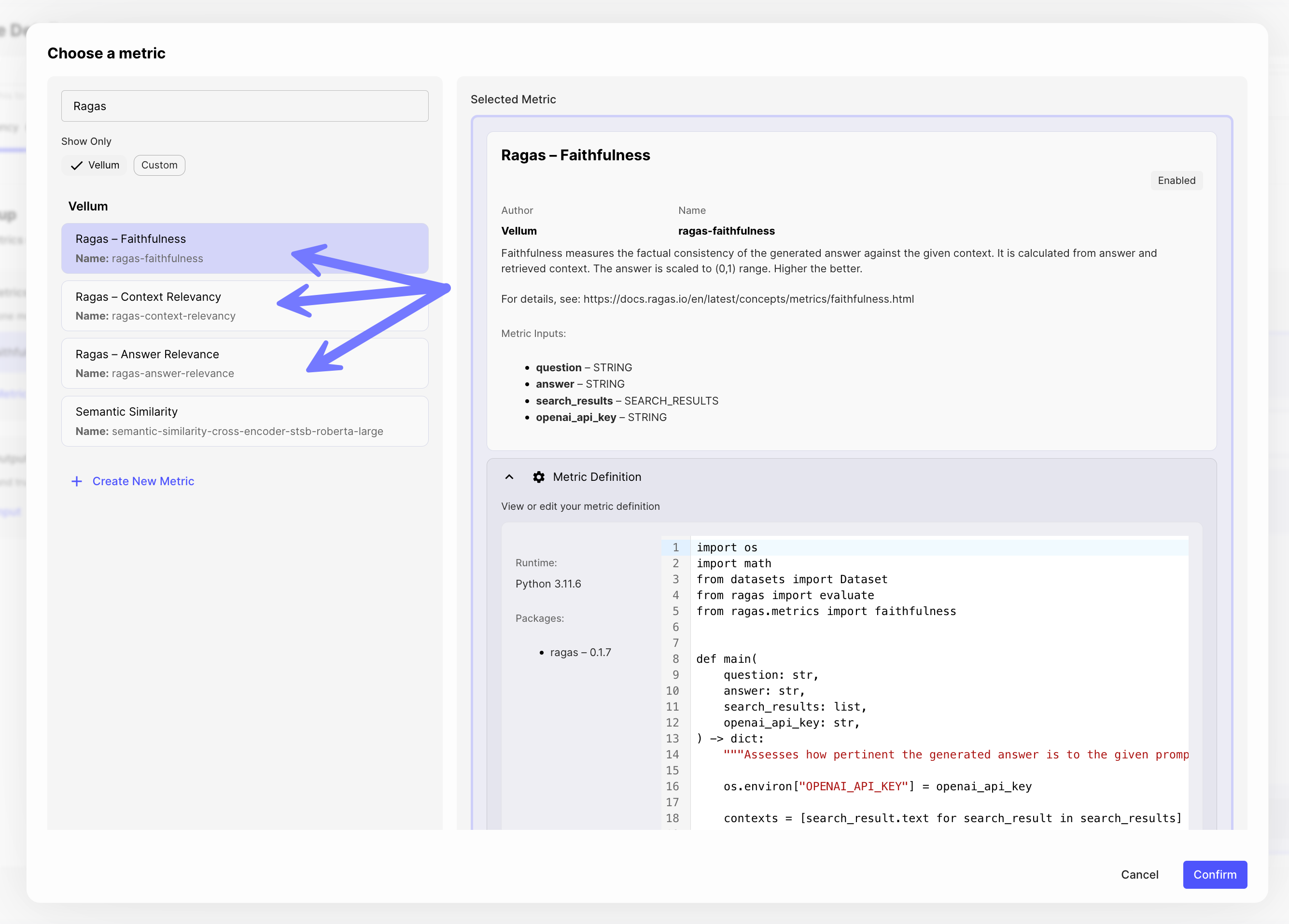Toggle the Custom filter chip

(x=159, y=166)
